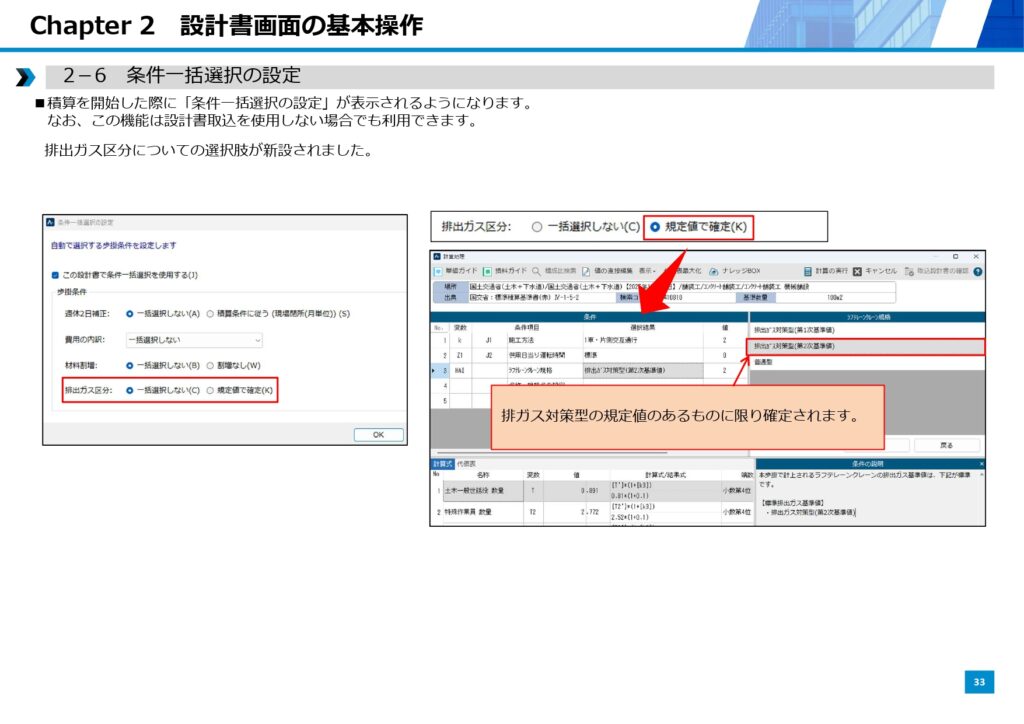
Task: Select 割増なし(W) radio for 材料割増
Action: click(210, 365)
